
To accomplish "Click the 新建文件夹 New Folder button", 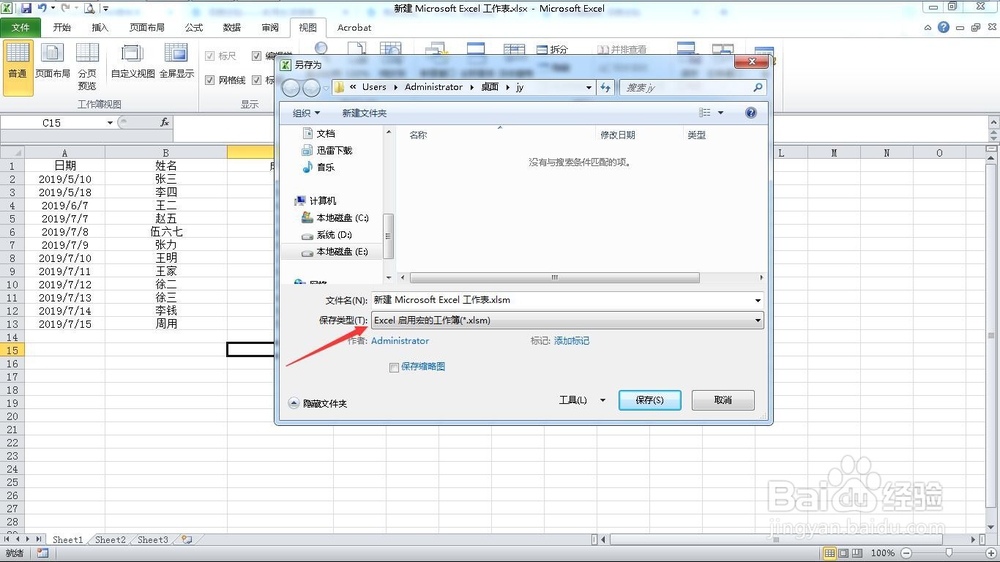I will pos(364,113).
